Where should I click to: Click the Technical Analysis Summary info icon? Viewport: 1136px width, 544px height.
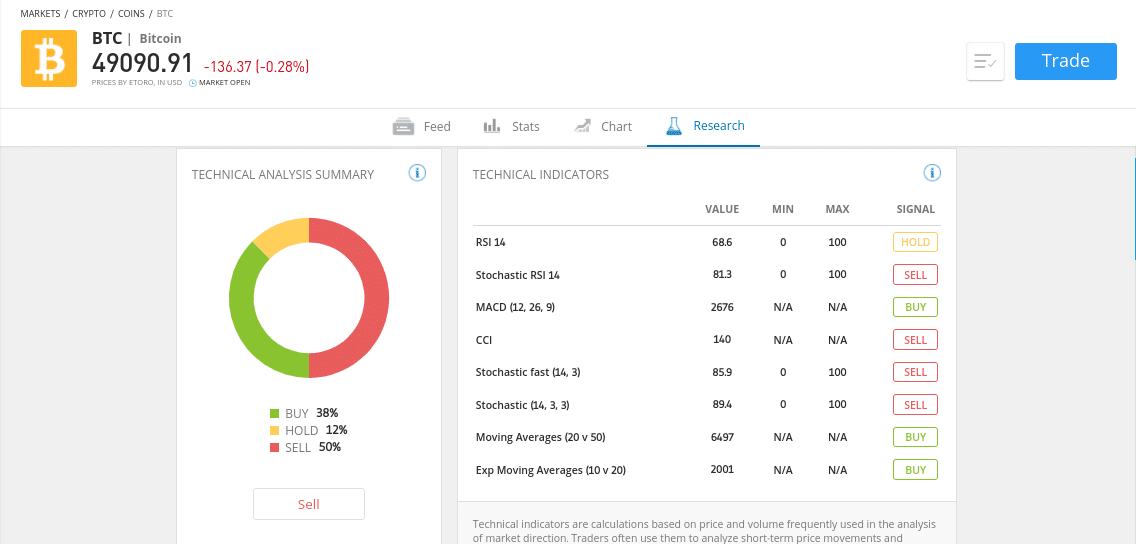[x=417, y=173]
